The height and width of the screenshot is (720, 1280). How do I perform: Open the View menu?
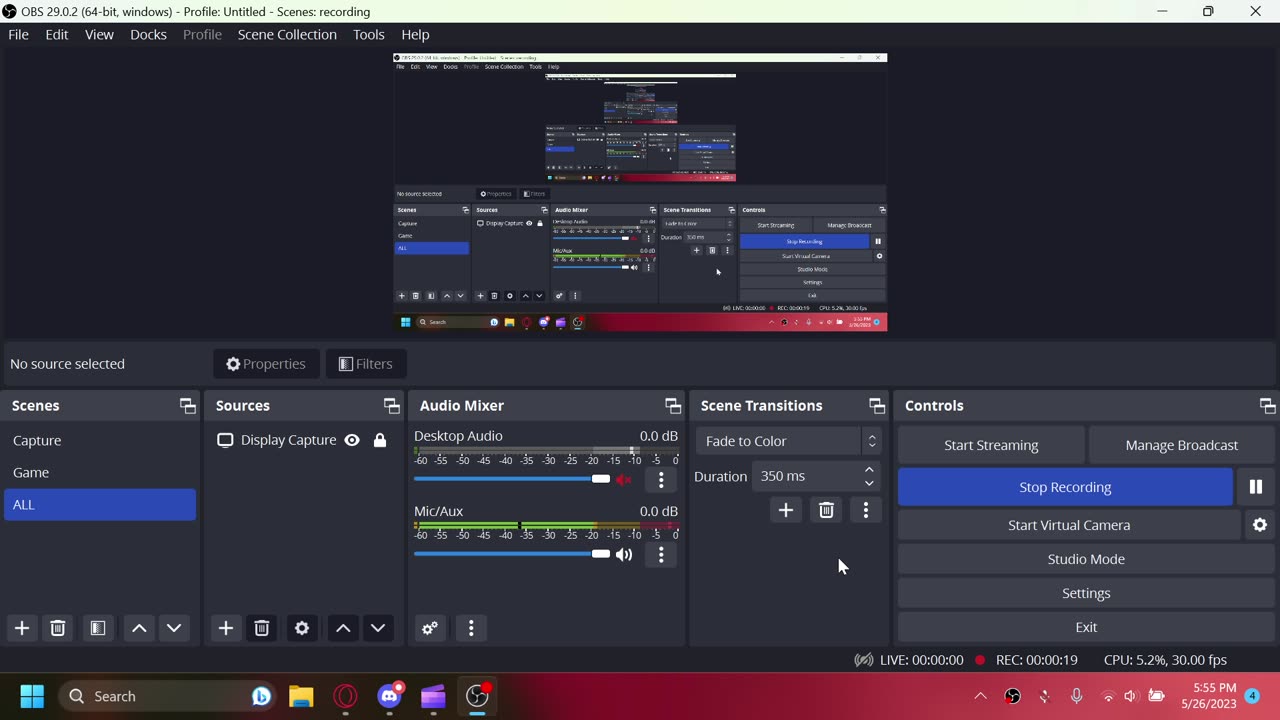pyautogui.click(x=99, y=34)
